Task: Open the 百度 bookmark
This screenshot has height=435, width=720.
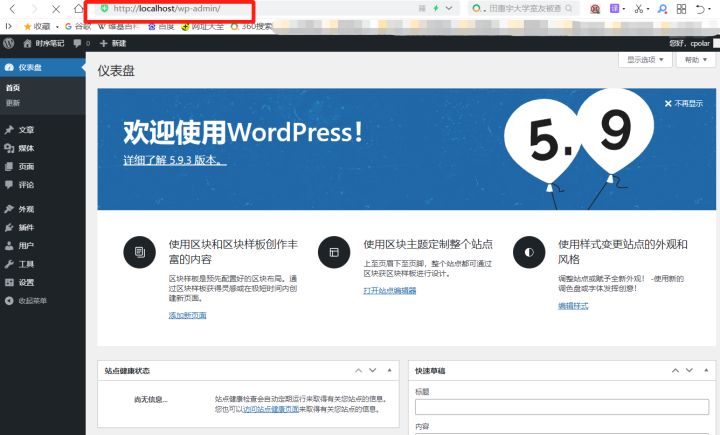Action: click(x=161, y=27)
